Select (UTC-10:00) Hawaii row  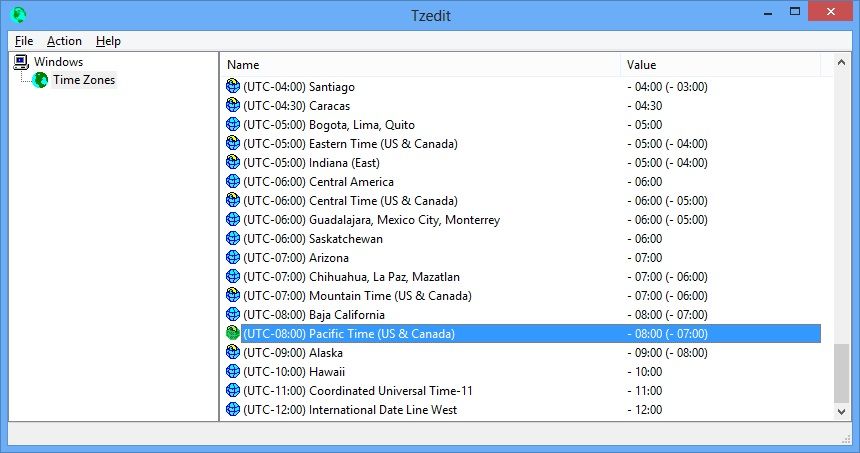(523, 372)
